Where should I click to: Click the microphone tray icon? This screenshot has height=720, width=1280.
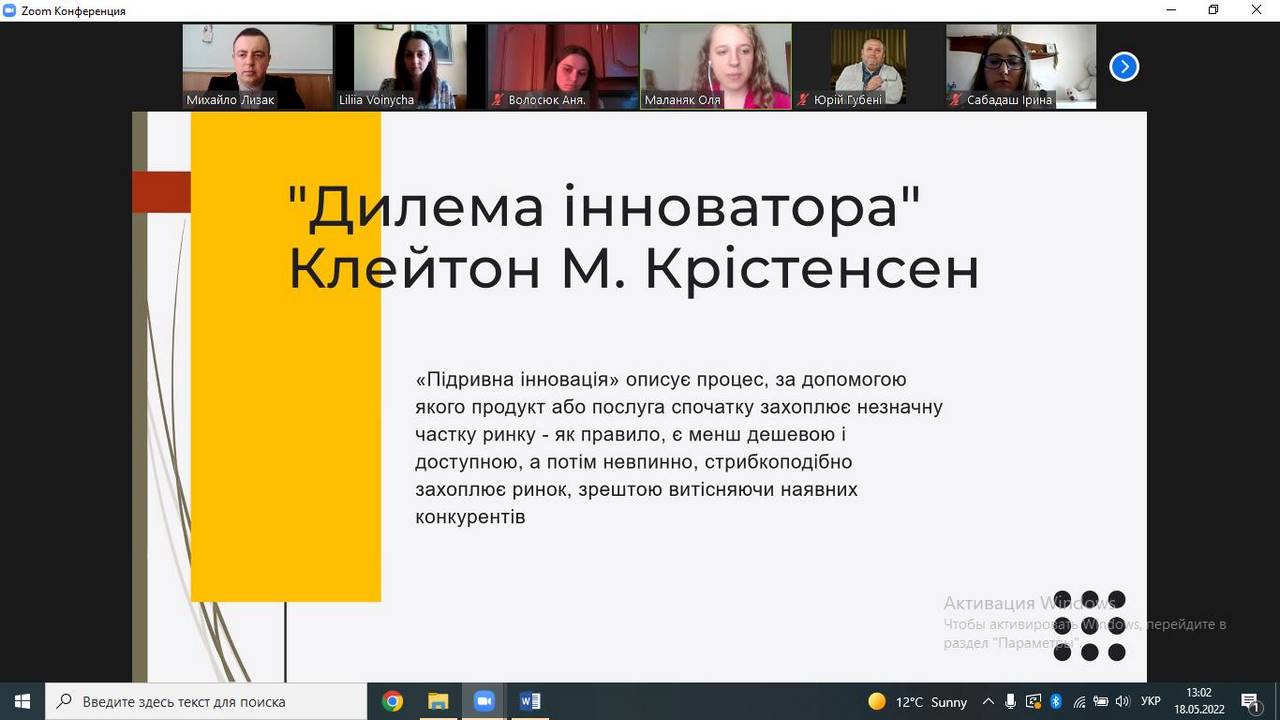[x=1011, y=702]
